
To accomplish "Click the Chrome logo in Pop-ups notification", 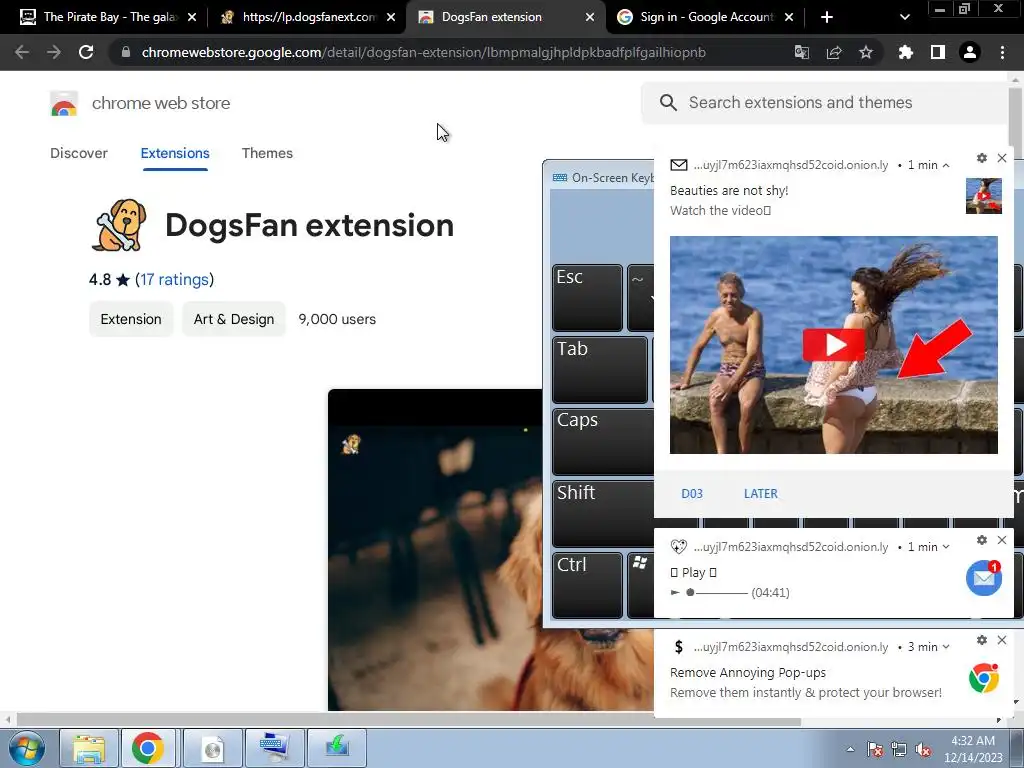I will tap(984, 678).
